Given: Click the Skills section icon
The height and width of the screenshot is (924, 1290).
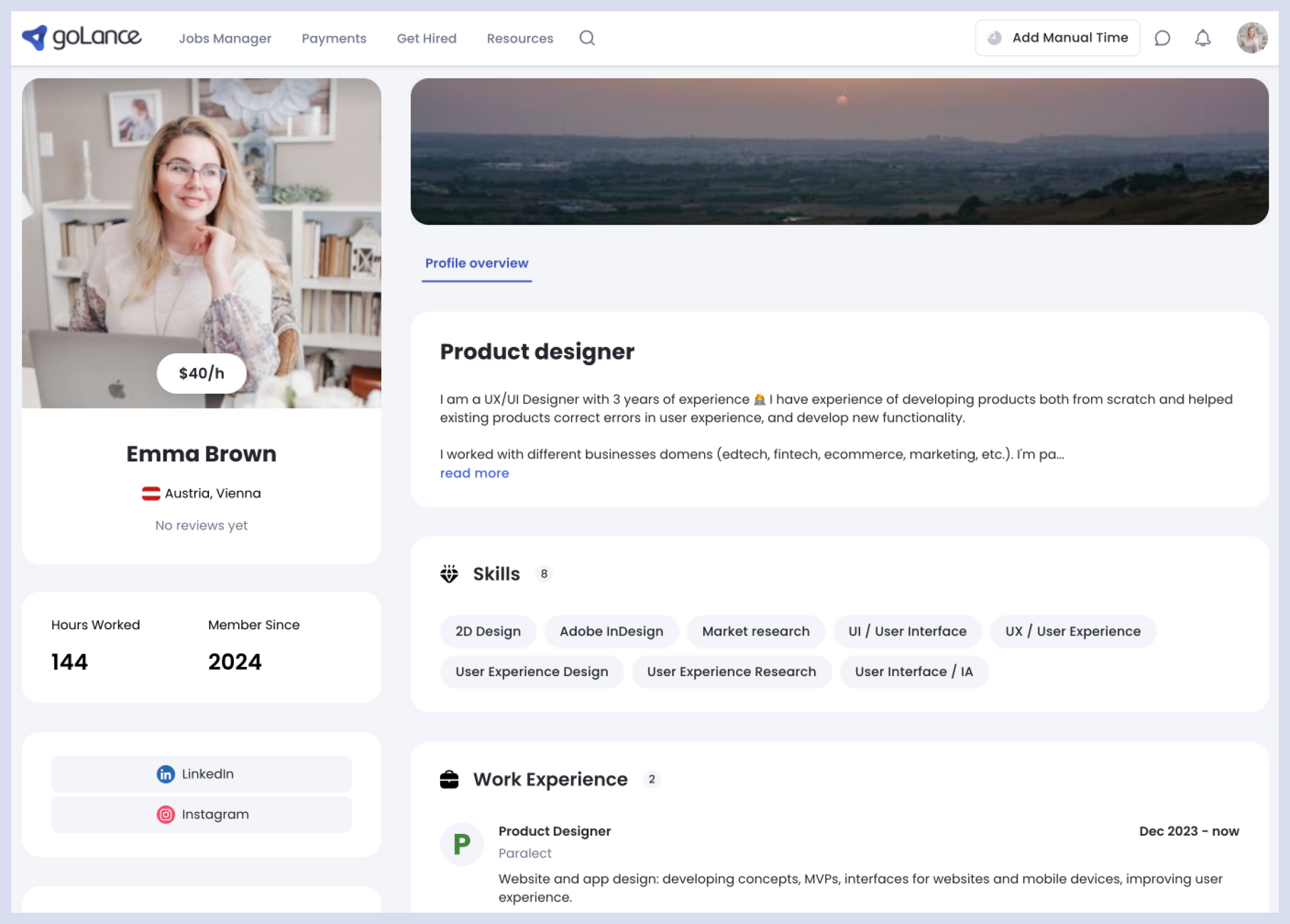Looking at the screenshot, I should 450,574.
